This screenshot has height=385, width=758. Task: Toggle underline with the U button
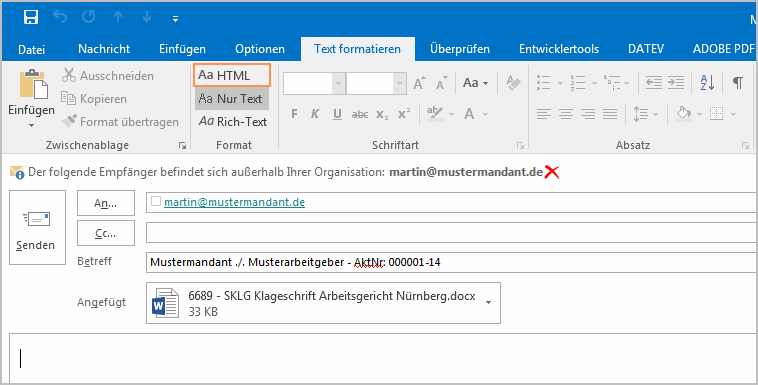[x=337, y=114]
